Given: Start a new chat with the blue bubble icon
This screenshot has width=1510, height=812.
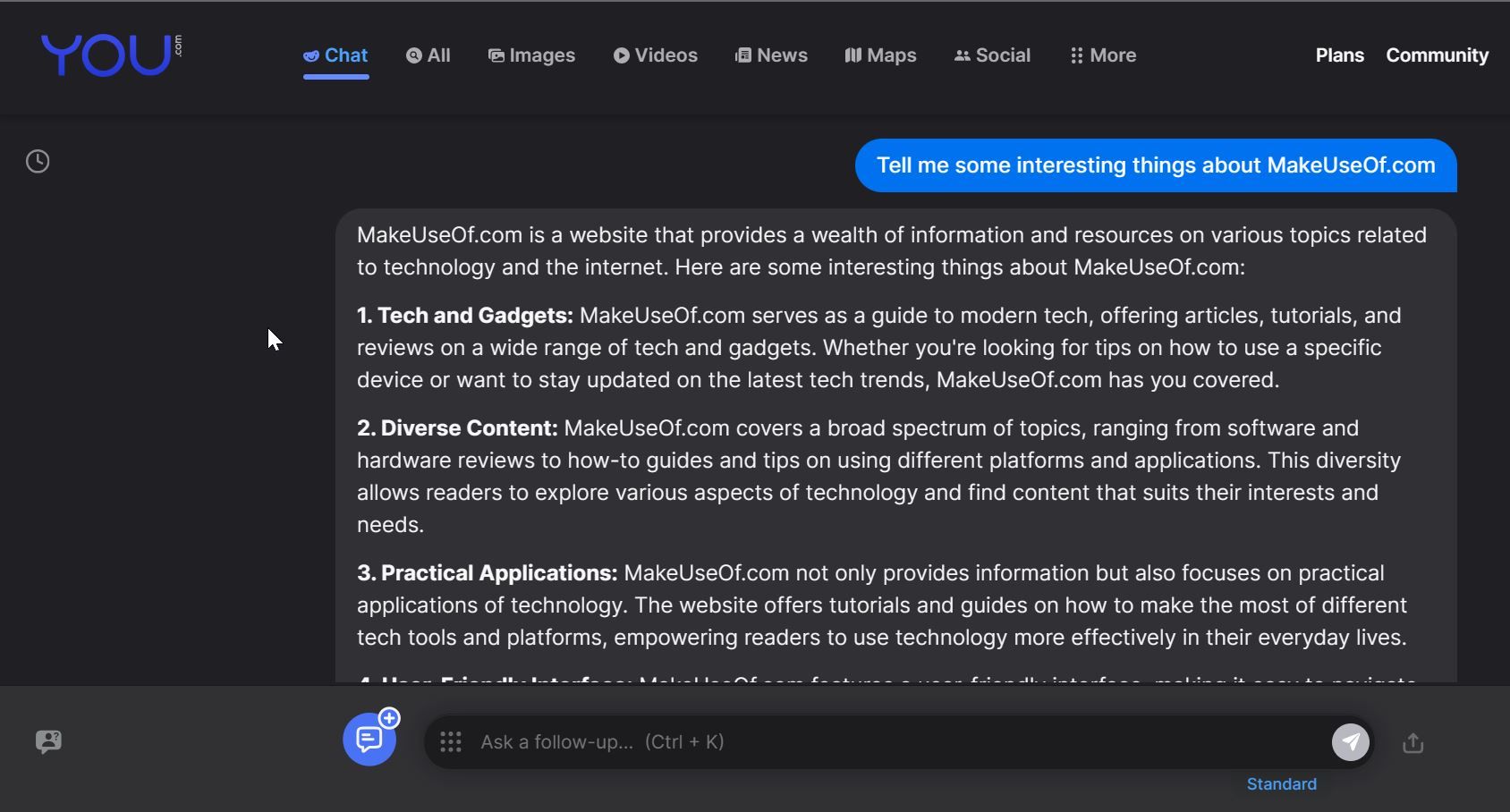Looking at the screenshot, I should tap(370, 740).
